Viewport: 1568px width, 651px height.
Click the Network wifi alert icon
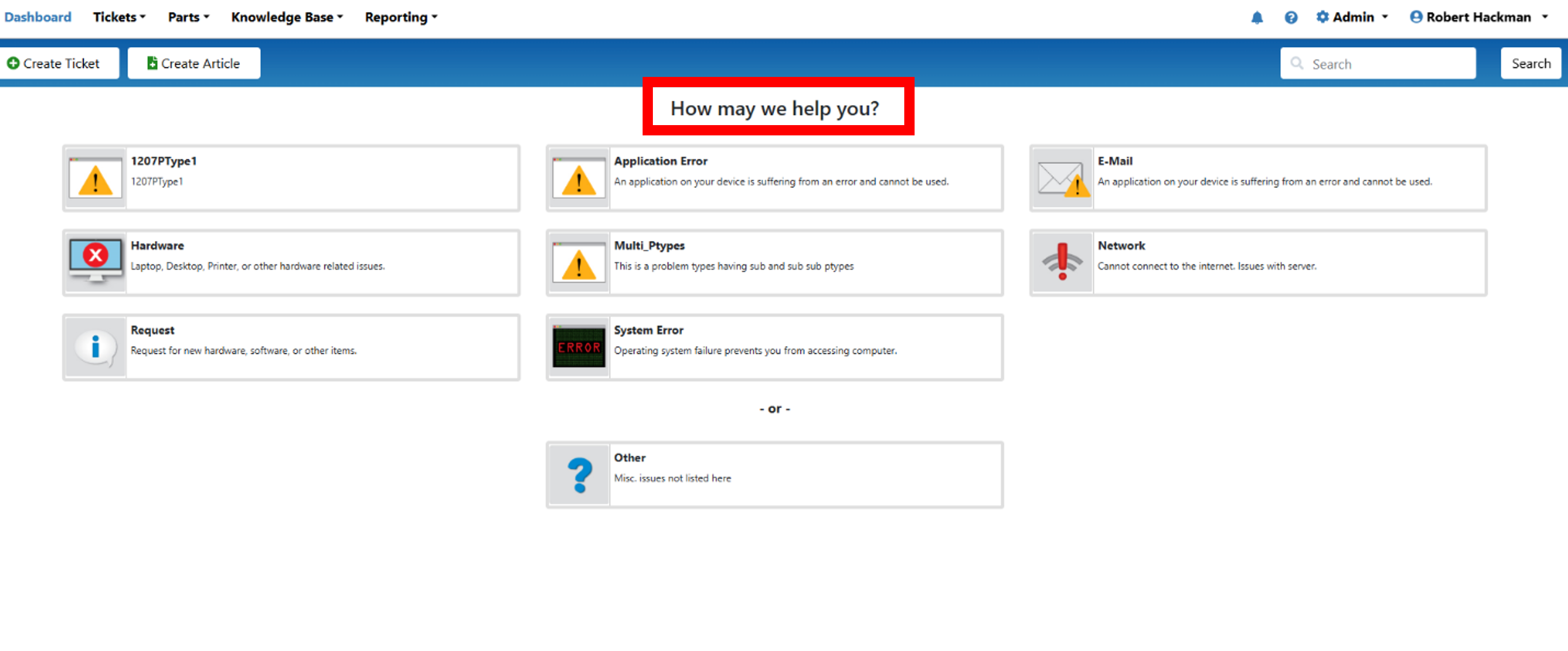click(x=1062, y=262)
